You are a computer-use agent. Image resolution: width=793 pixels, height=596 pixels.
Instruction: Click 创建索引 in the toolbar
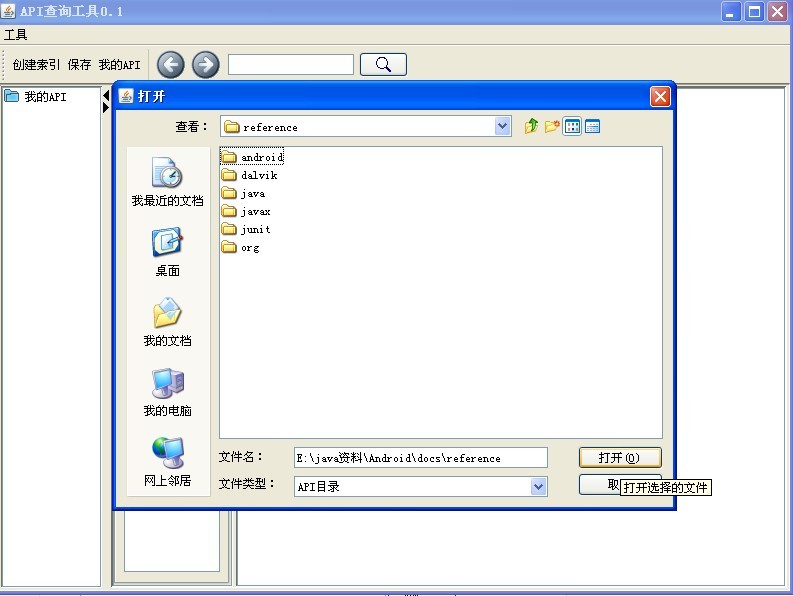(36, 65)
